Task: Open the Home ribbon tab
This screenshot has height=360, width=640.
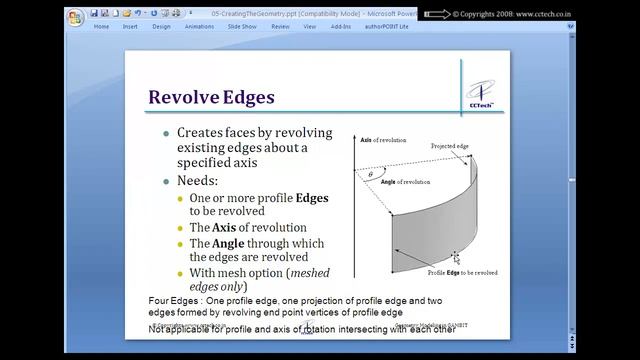Action: [101, 27]
